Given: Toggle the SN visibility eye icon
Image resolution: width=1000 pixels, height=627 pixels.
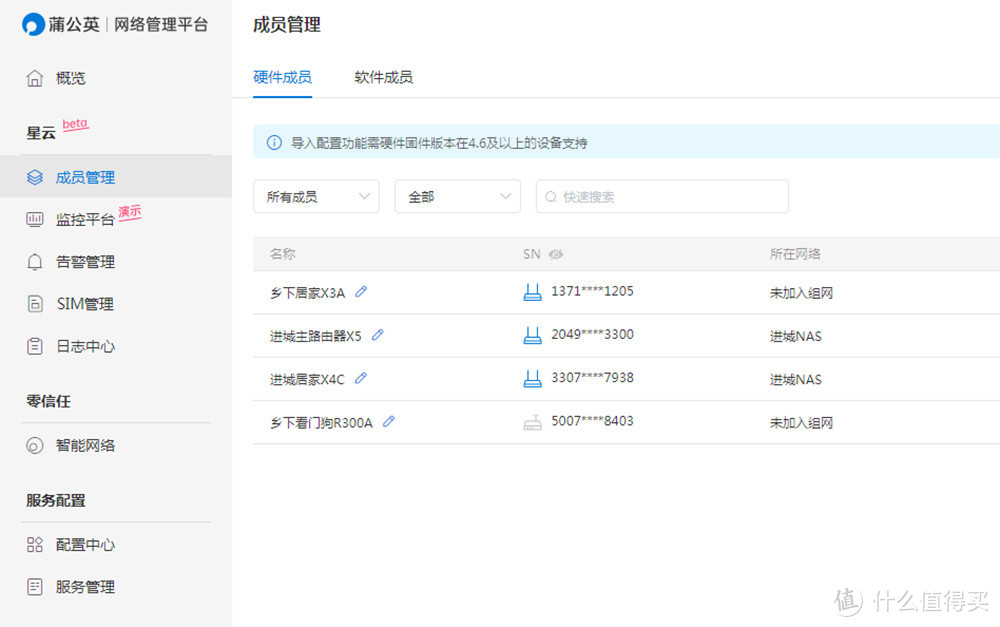Looking at the screenshot, I should tap(558, 254).
